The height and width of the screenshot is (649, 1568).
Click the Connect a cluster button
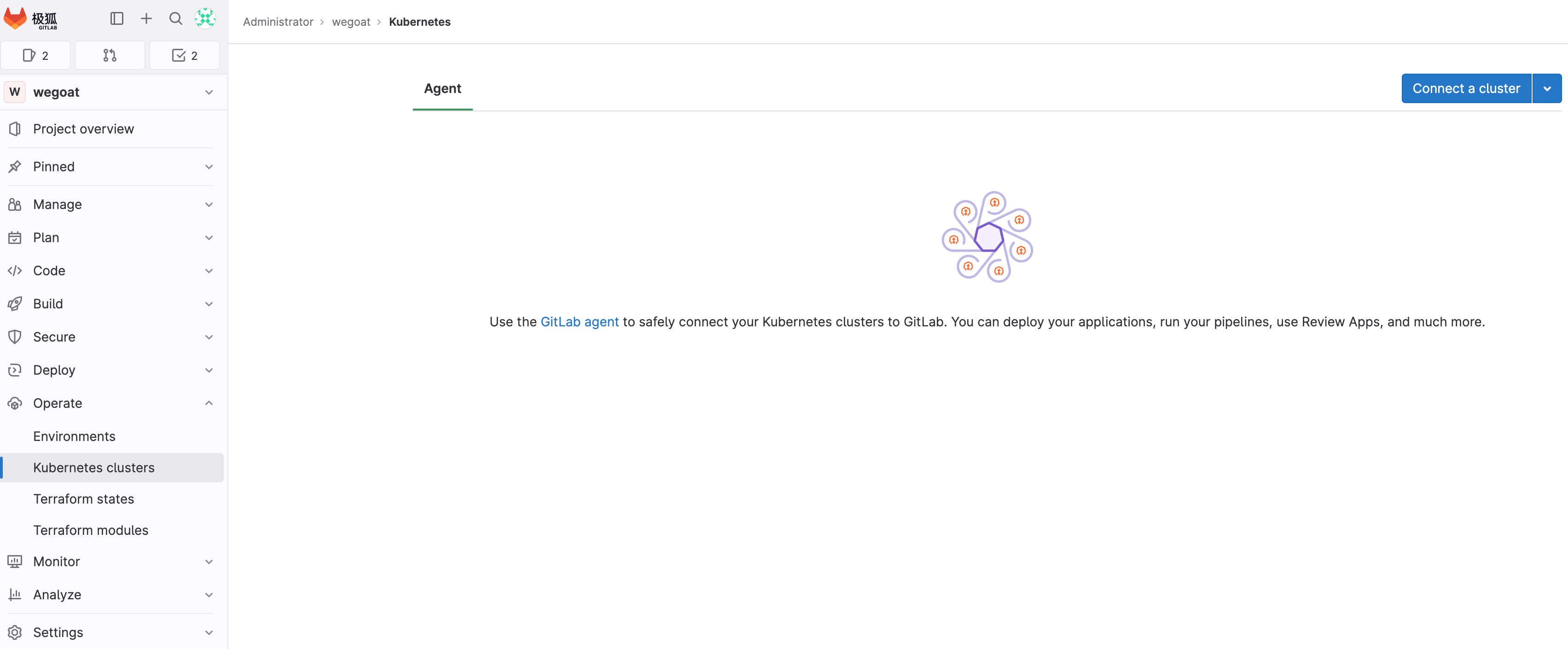tap(1466, 88)
